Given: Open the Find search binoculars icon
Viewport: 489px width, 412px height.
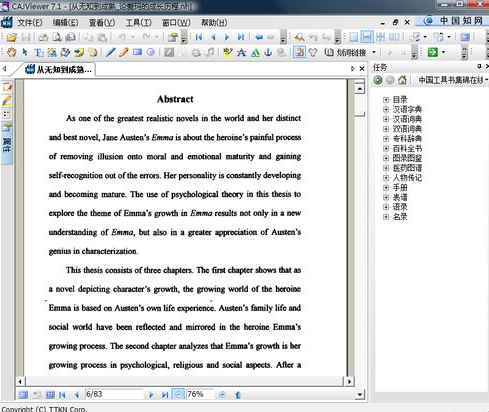Looking at the screenshot, I should [299, 37].
